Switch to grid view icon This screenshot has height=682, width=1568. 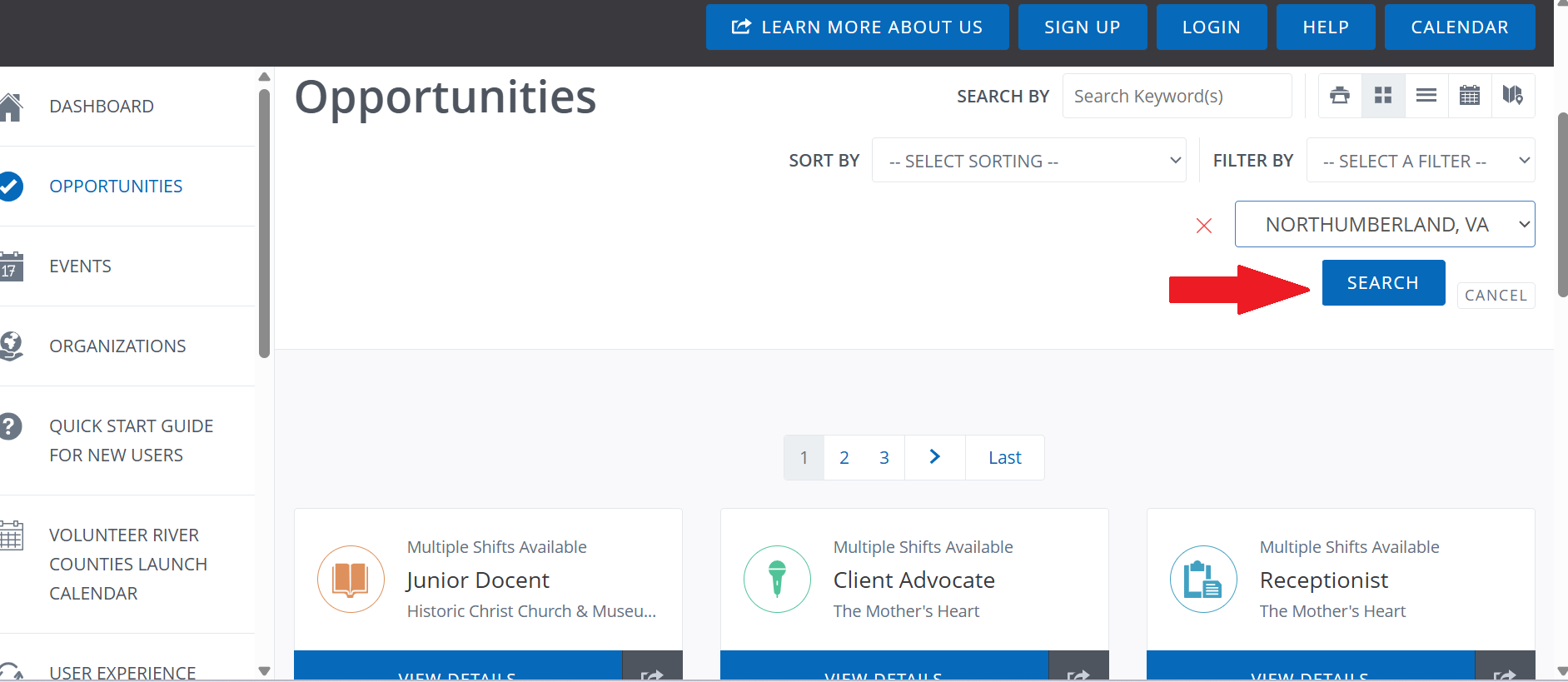click(x=1383, y=96)
